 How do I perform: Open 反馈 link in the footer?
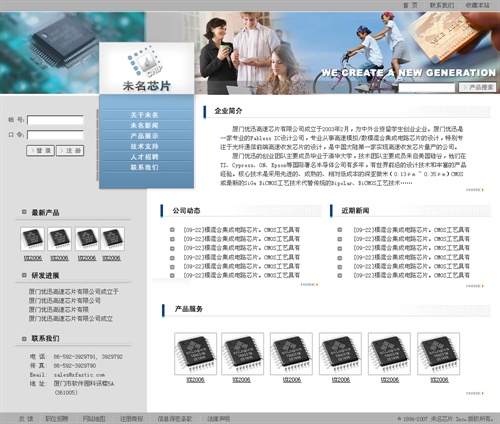[x=26, y=419]
